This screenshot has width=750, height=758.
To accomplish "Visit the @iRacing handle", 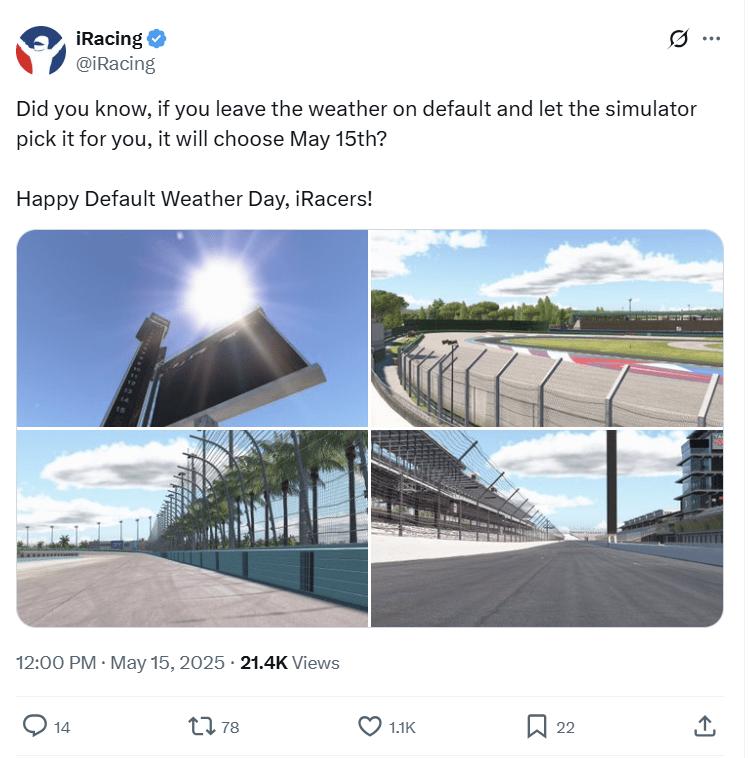I will 116,64.
